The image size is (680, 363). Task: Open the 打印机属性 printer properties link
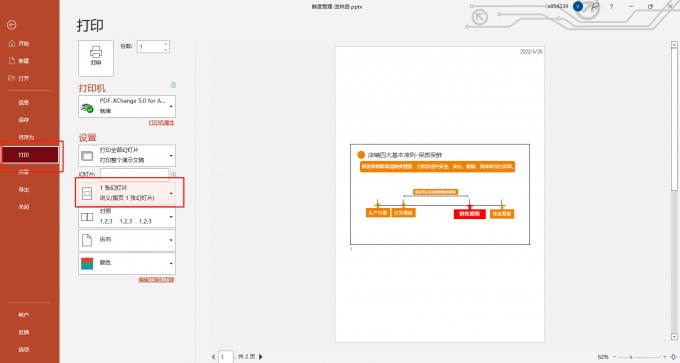[161, 123]
